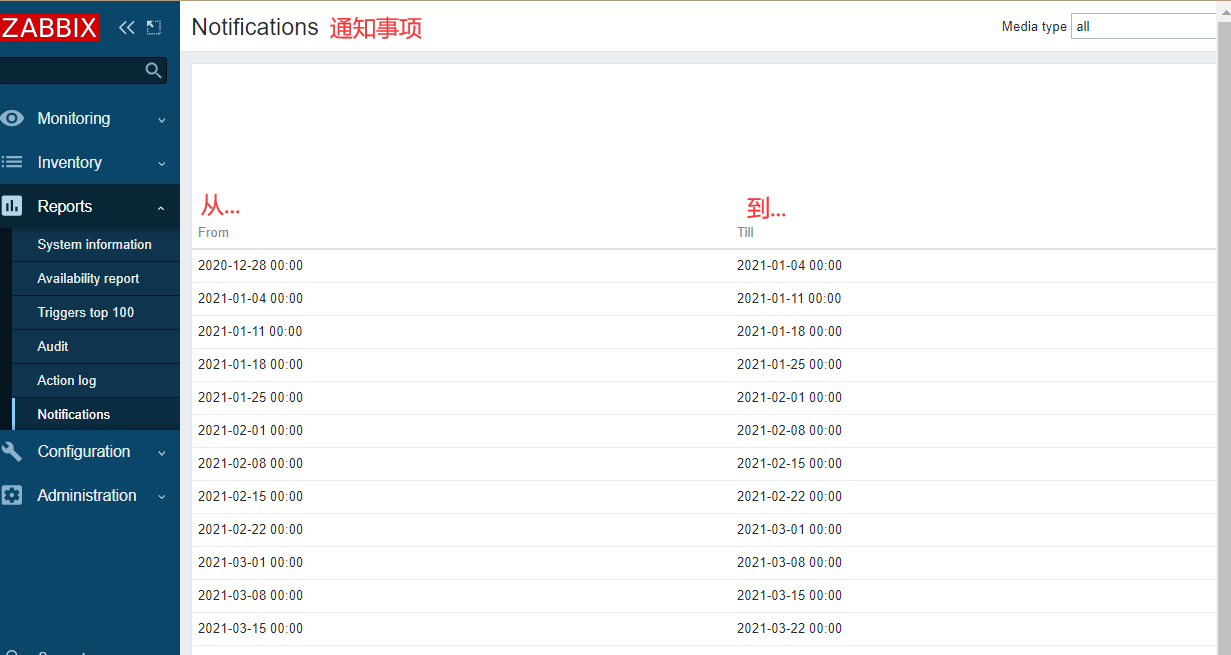Expand the Administration menu chevron

161,496
